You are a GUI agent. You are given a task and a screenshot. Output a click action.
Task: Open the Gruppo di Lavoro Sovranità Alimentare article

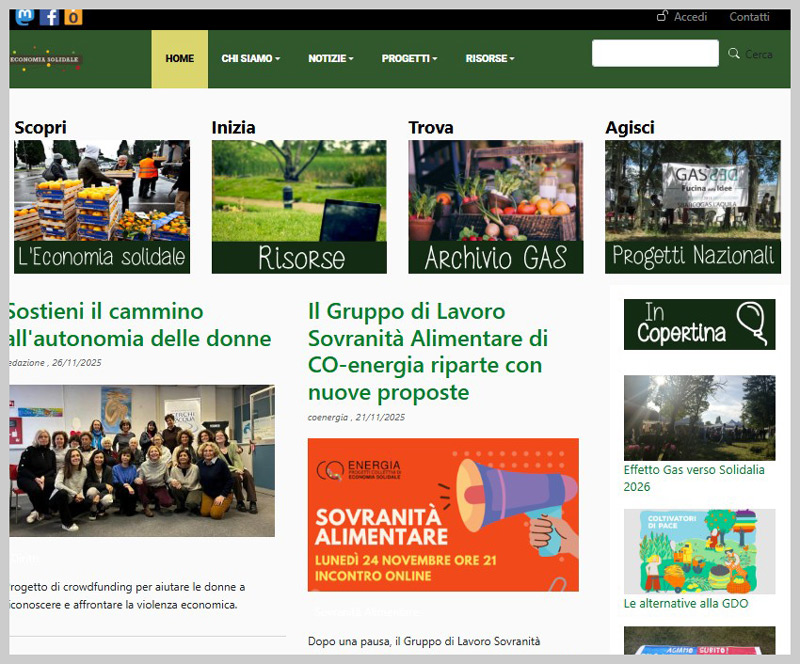pos(428,351)
